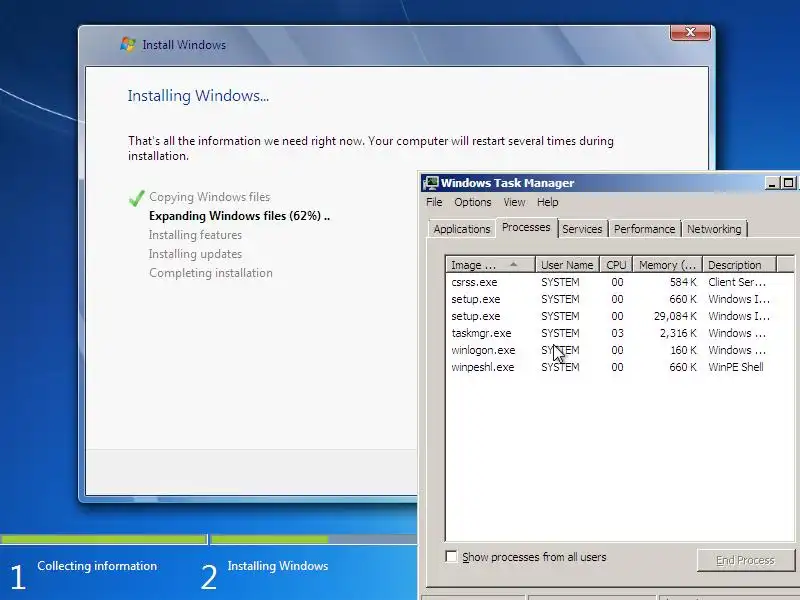Click the Copying Windows files step text
The image size is (800, 600).
click(x=210, y=197)
